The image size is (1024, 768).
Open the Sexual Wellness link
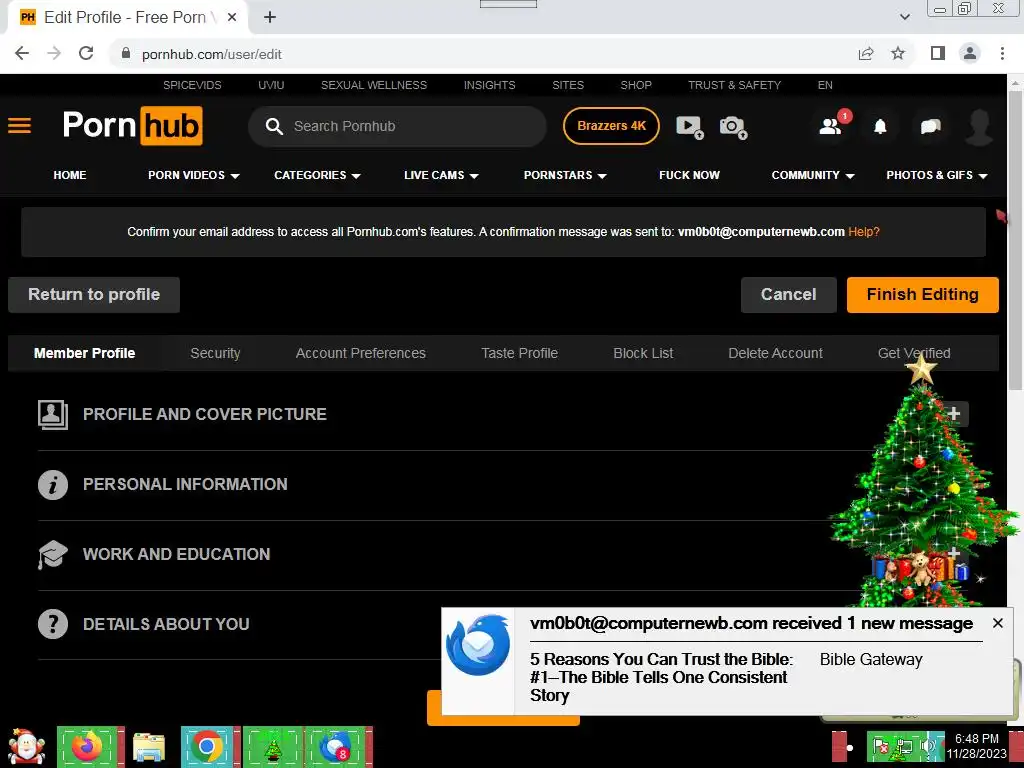(374, 85)
